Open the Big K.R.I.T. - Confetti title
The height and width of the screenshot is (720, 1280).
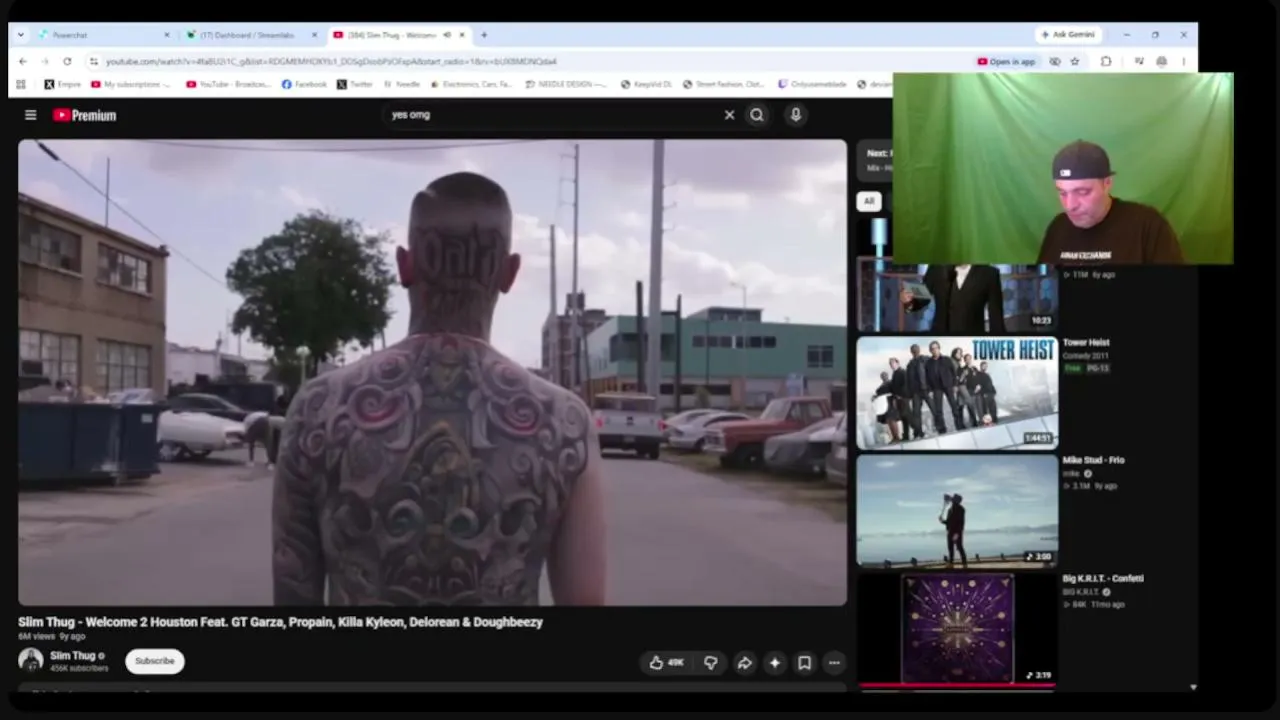click(1103, 579)
